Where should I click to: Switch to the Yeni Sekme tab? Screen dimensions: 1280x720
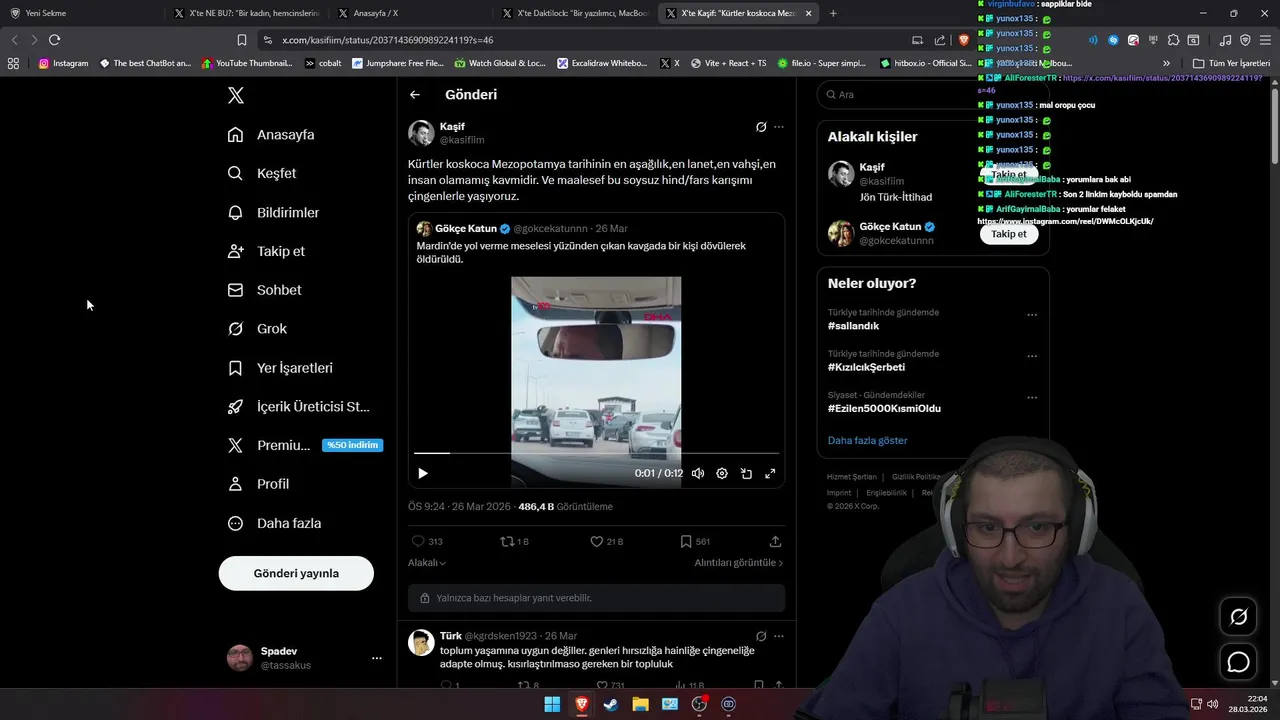pyautogui.click(x=80, y=13)
